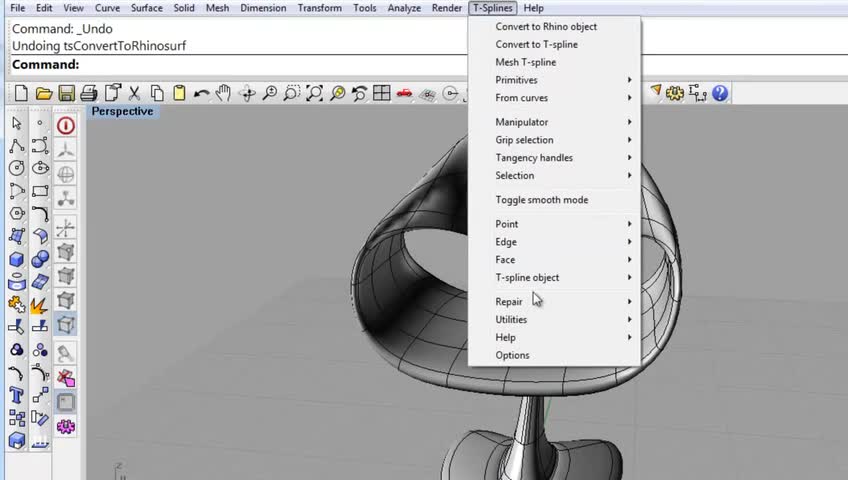The width and height of the screenshot is (848, 480).
Task: Click the blue Help question mark icon
Action: 720,93
